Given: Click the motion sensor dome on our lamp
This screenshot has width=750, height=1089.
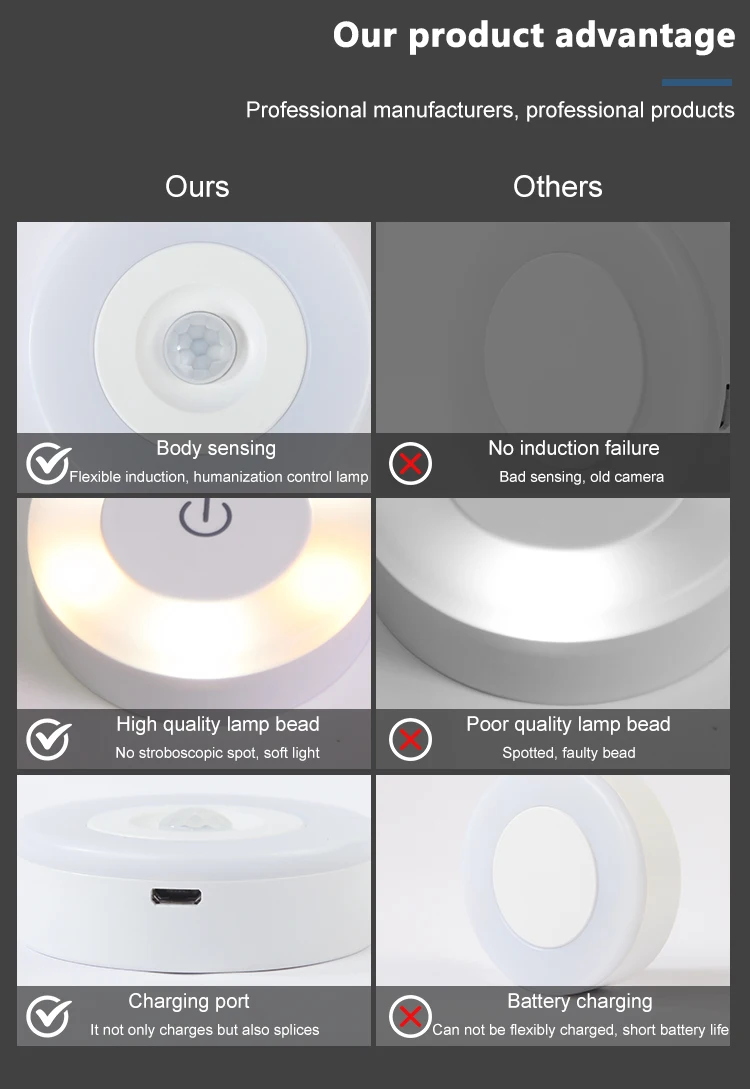Looking at the screenshot, I should (200, 345).
